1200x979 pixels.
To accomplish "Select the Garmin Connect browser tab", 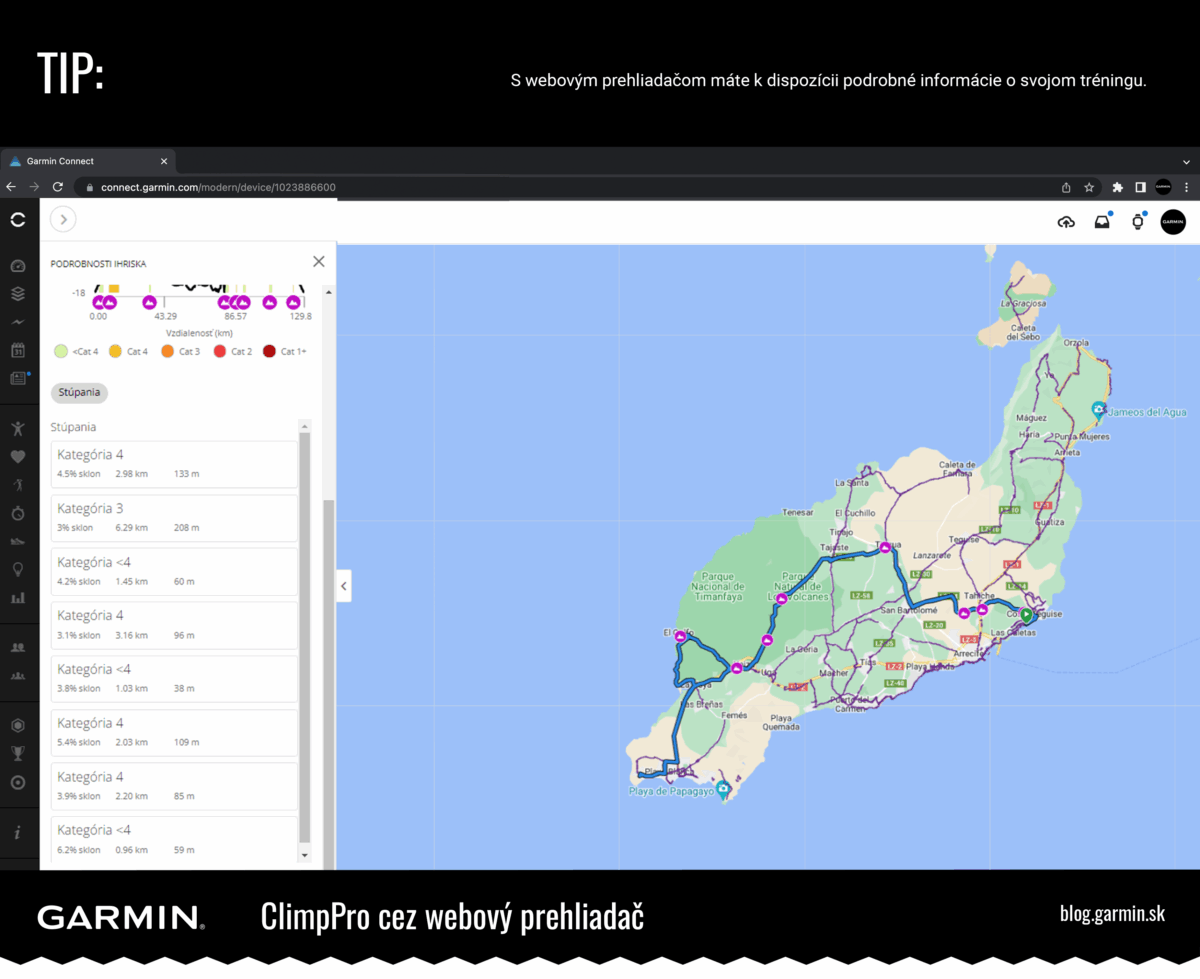I will pyautogui.click(x=89, y=161).
